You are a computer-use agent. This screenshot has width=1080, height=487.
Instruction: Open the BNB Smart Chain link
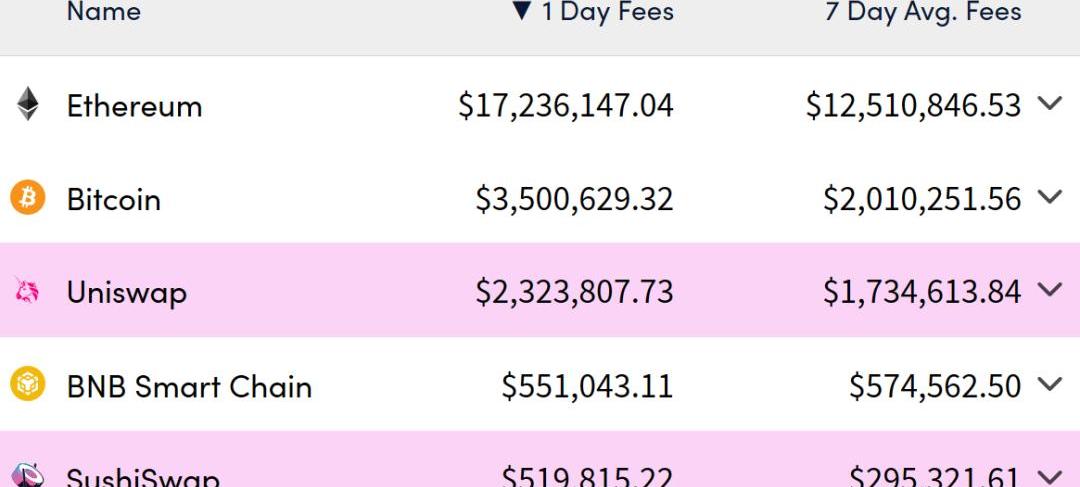(189, 386)
